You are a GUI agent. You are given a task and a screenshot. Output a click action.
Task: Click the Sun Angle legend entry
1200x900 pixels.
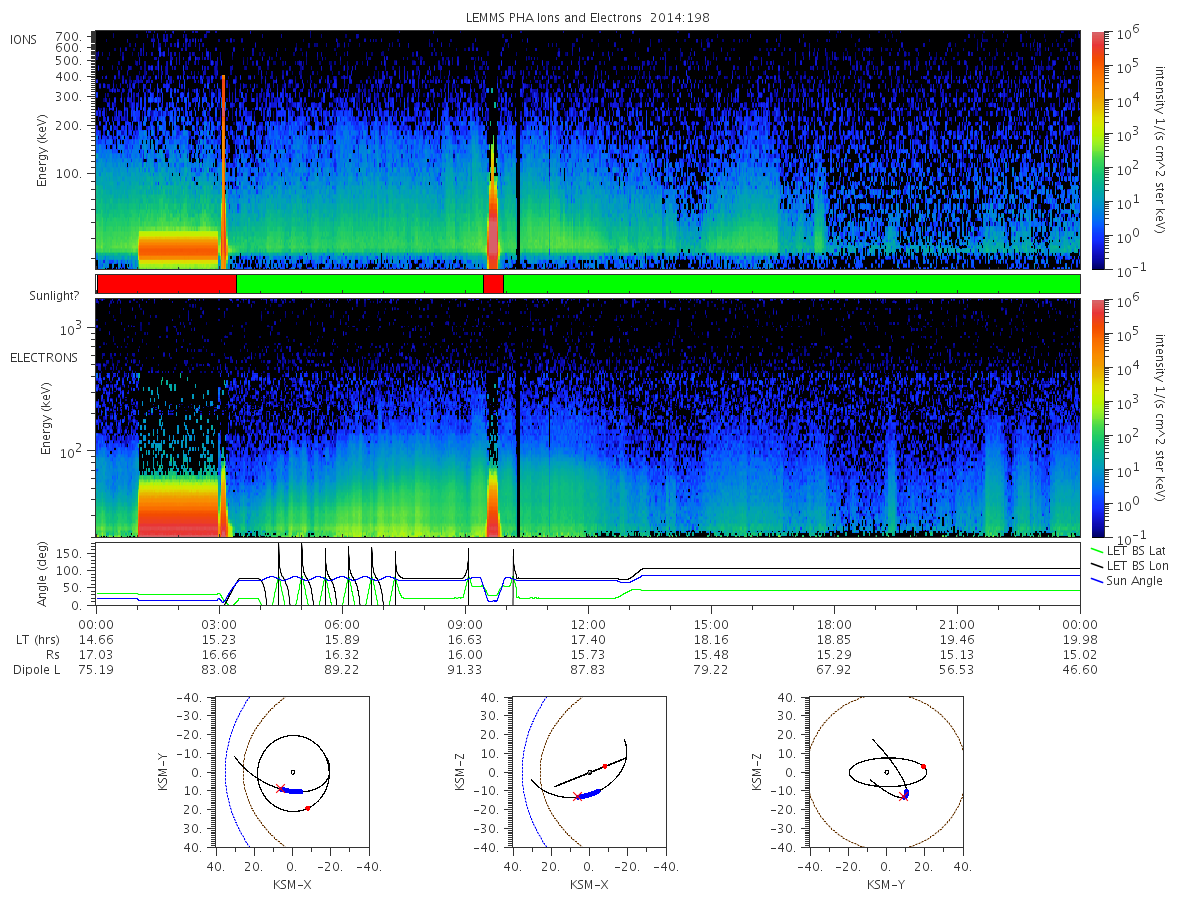(x=1126, y=580)
